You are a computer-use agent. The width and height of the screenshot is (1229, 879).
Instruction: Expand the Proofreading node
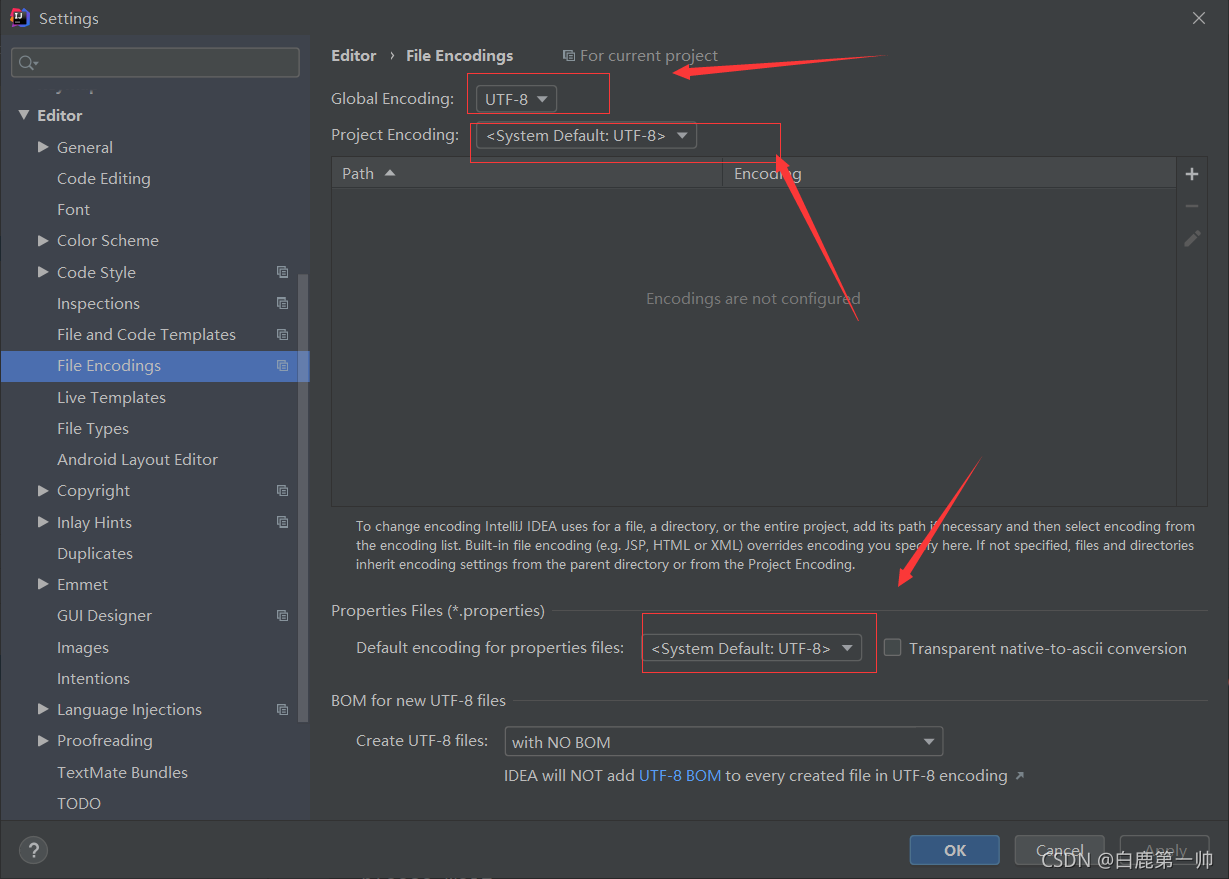(43, 741)
